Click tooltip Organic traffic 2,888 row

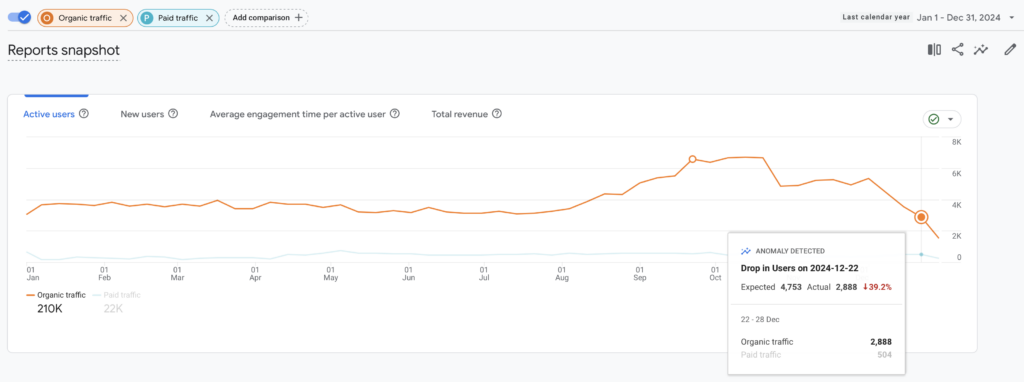(816, 342)
